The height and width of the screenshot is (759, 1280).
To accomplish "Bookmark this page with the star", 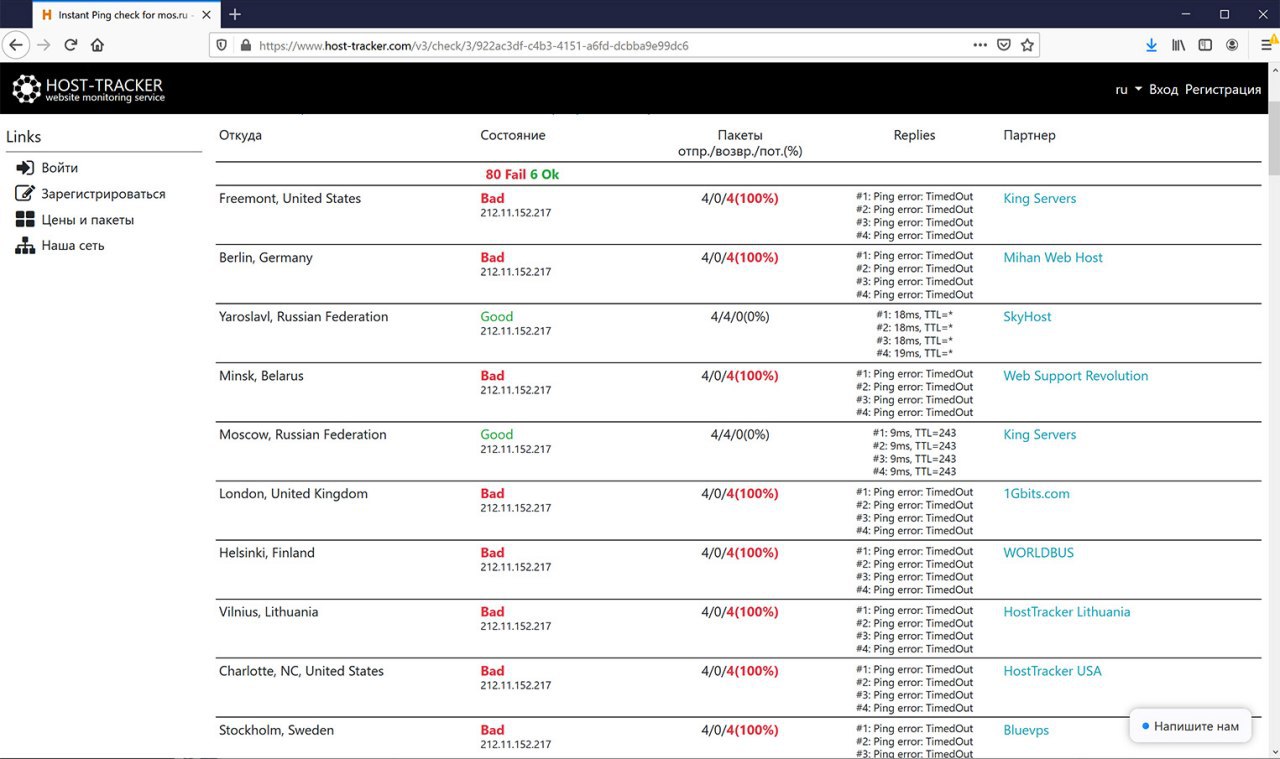I will click(x=1027, y=45).
